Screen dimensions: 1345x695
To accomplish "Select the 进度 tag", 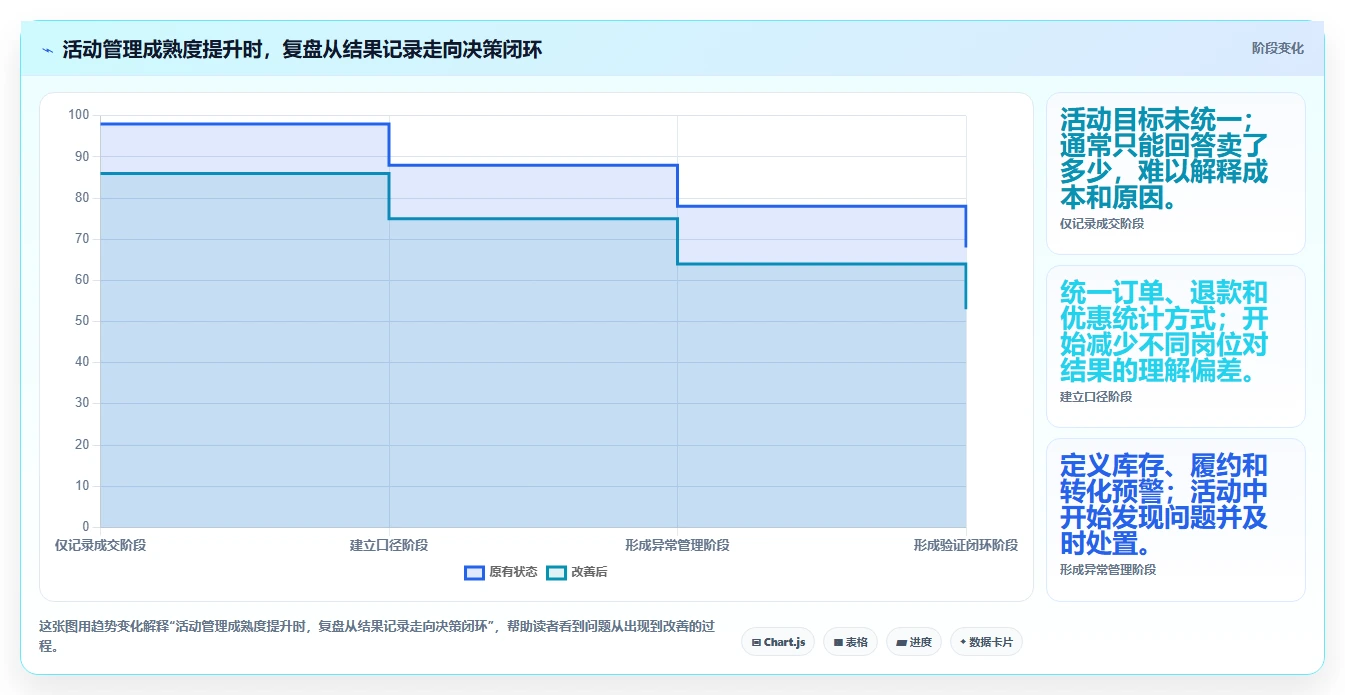I will 914,642.
